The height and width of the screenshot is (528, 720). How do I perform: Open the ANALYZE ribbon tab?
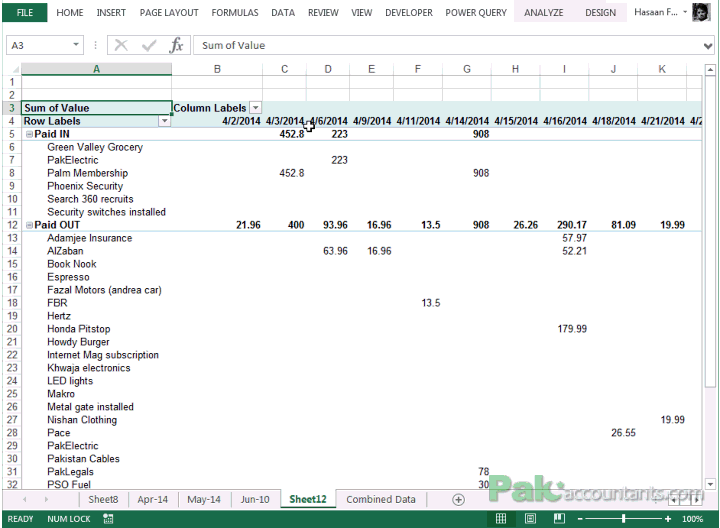(544, 12)
